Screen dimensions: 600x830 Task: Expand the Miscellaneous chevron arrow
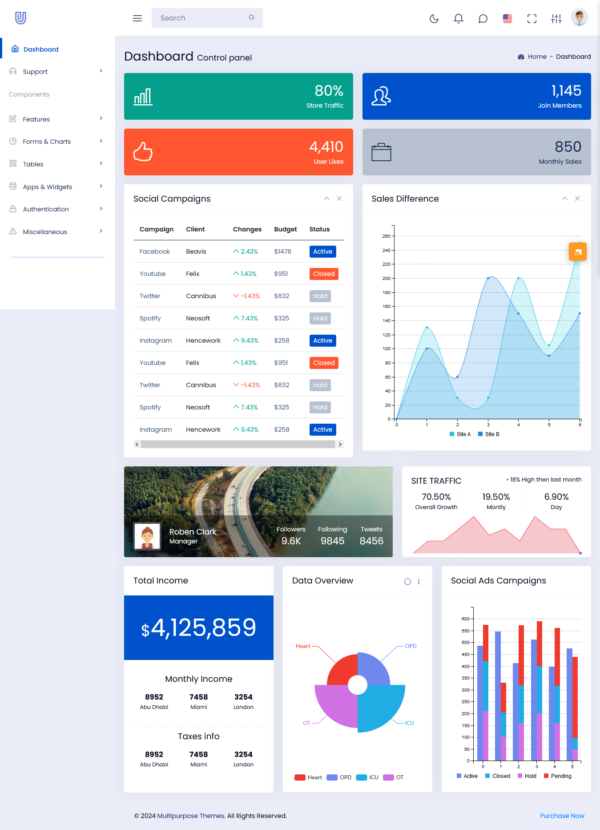101,231
